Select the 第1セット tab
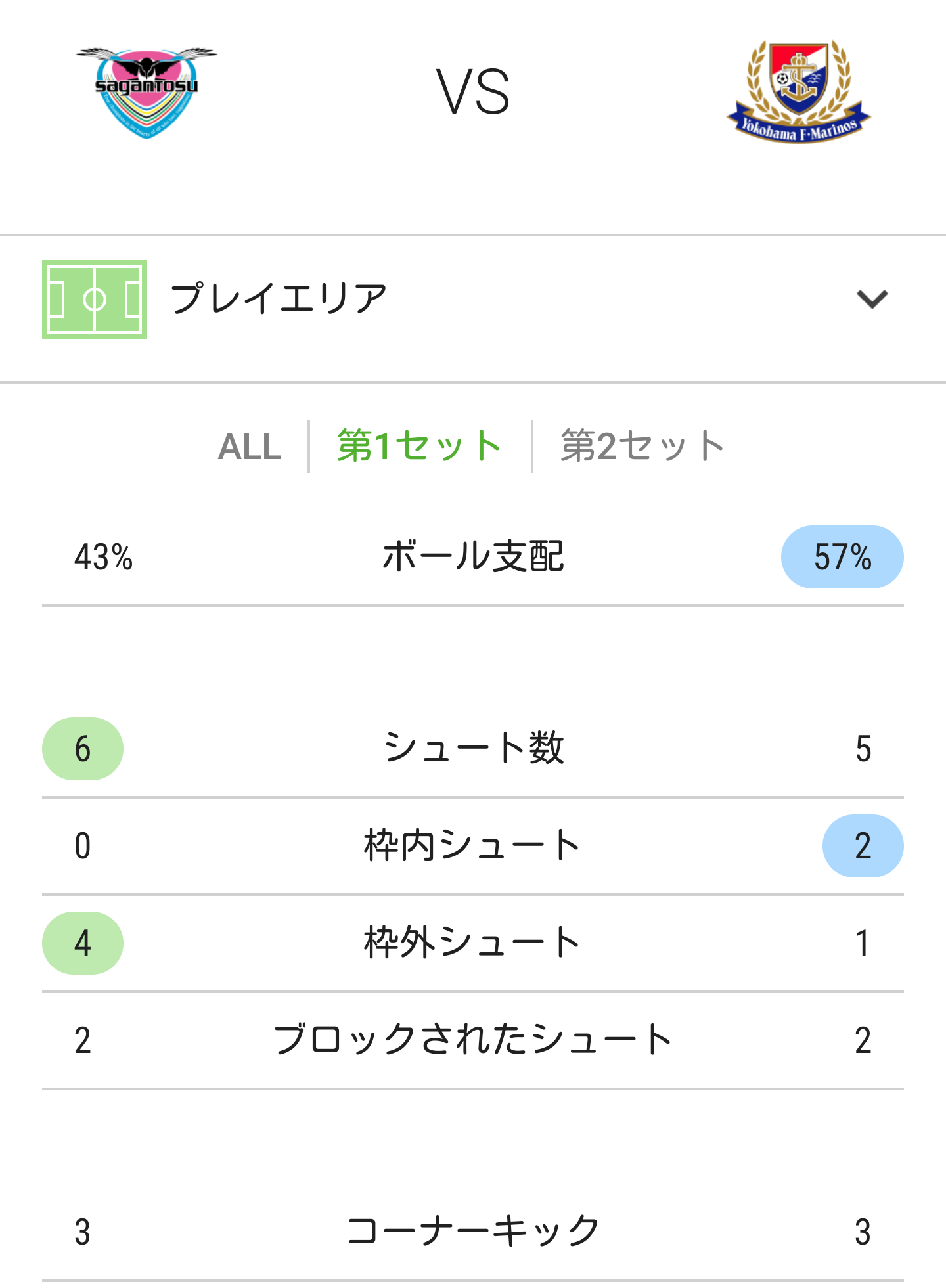The image size is (946, 1288). click(x=419, y=446)
